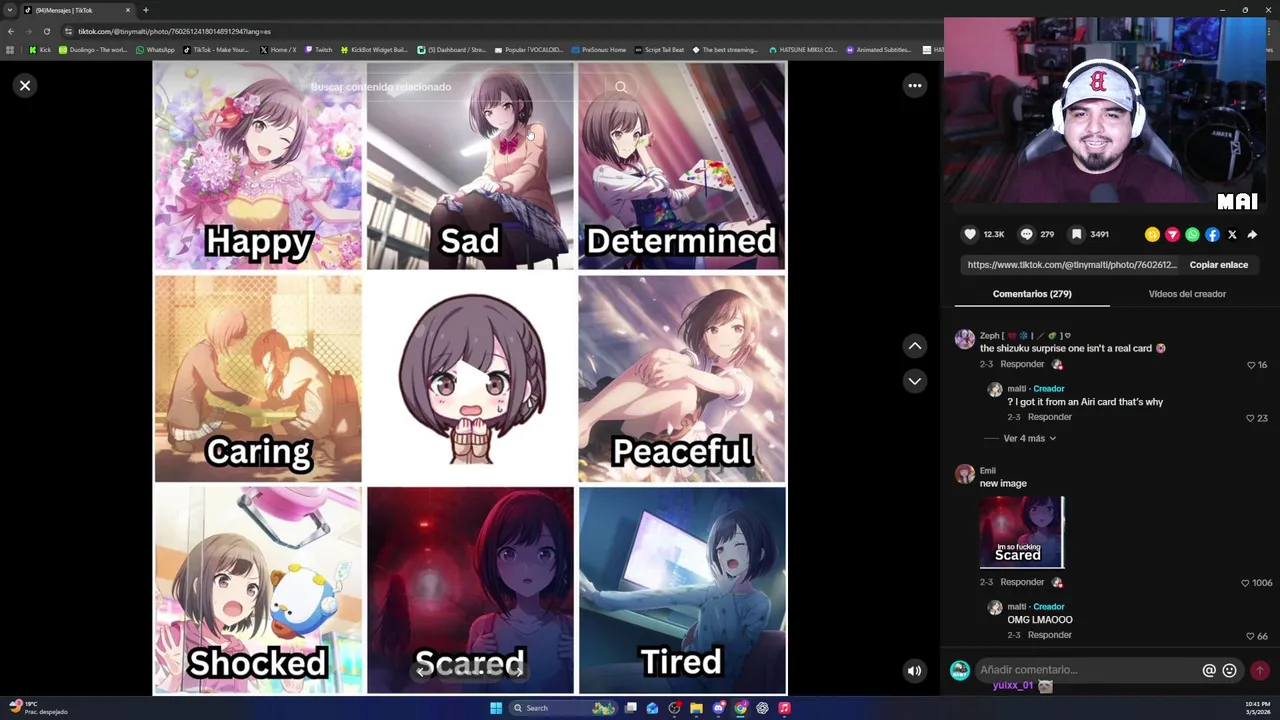Click the red post comment arrow
This screenshot has height=720, width=1280.
tap(1260, 670)
